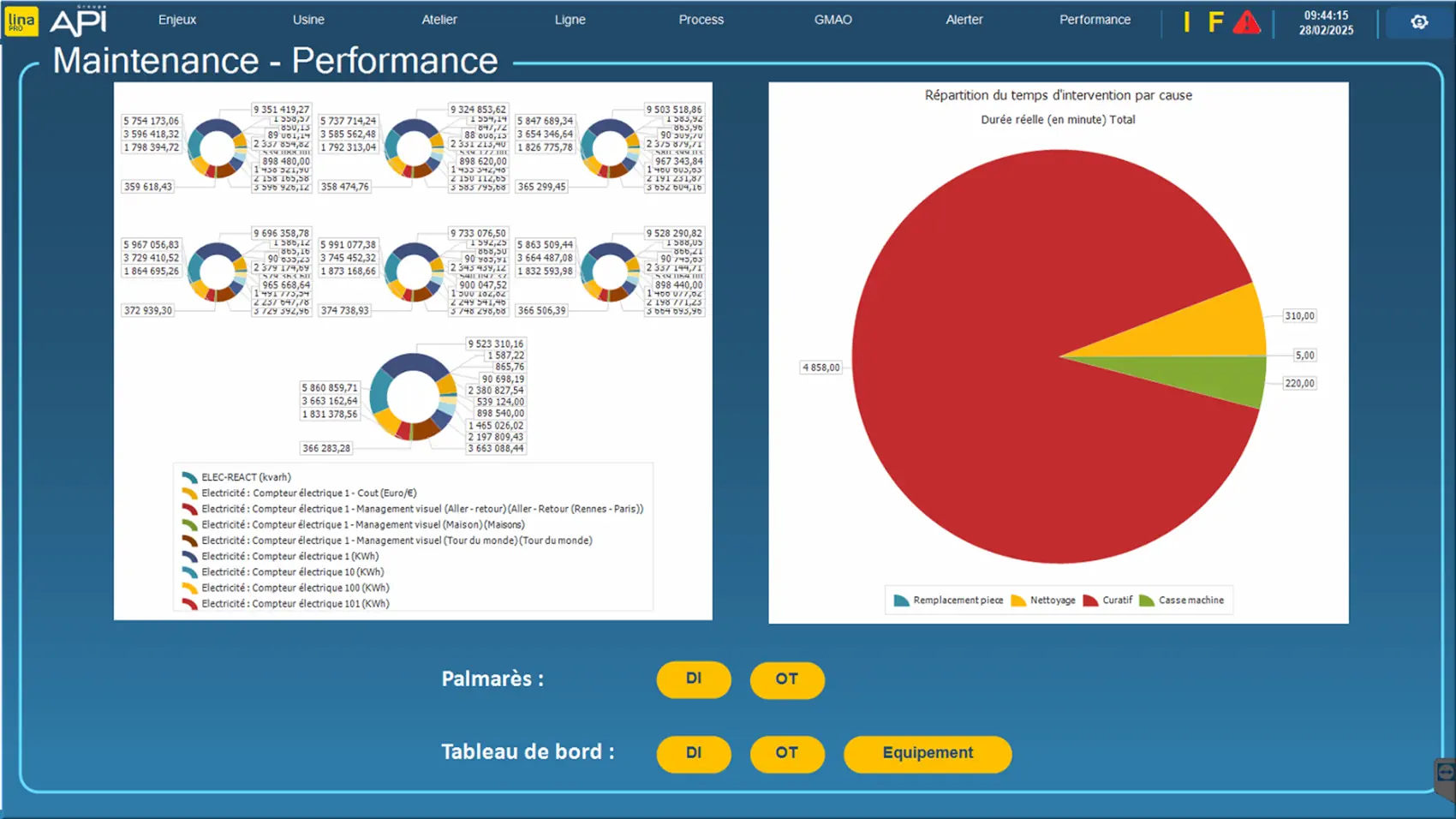
Task: Click the Nettoyage legend marker
Action: (1018, 601)
